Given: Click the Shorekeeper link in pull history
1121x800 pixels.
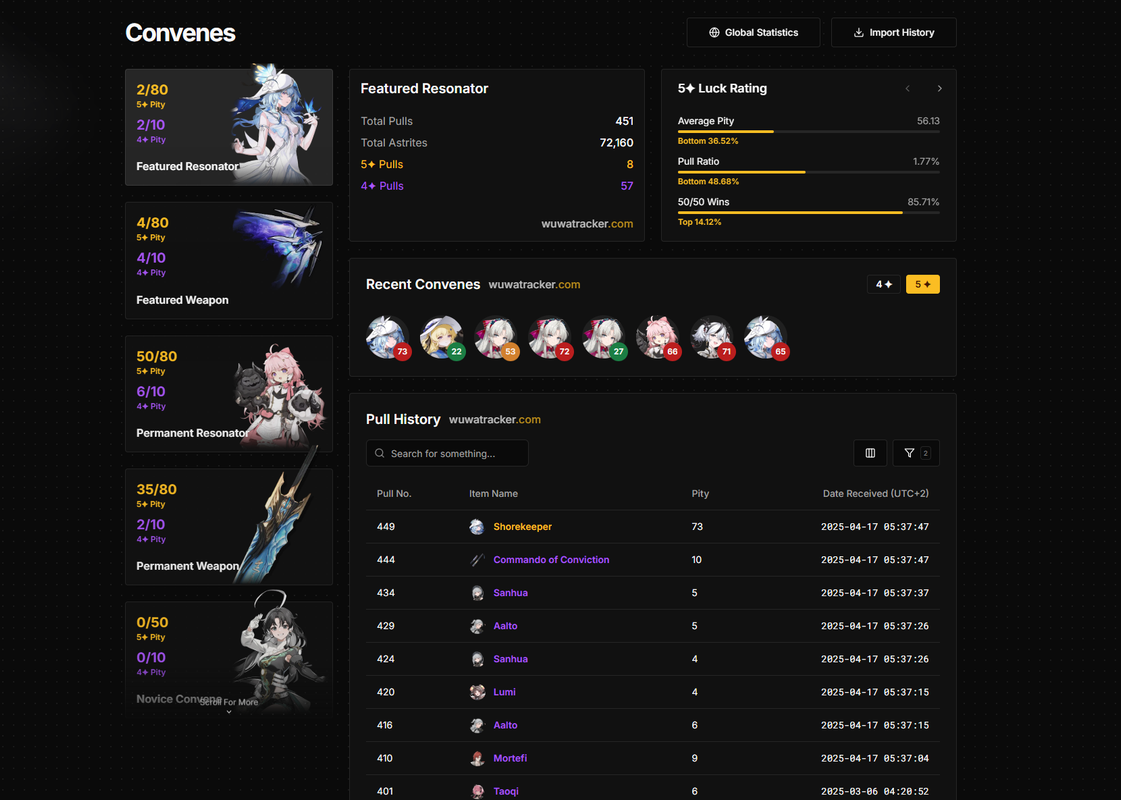Looking at the screenshot, I should pyautogui.click(x=523, y=527).
